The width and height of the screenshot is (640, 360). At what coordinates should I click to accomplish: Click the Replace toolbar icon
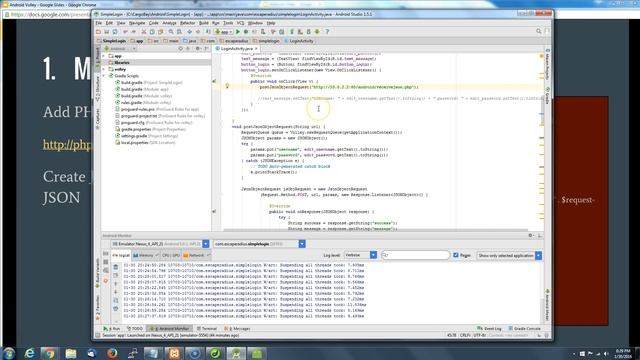coord(179,31)
